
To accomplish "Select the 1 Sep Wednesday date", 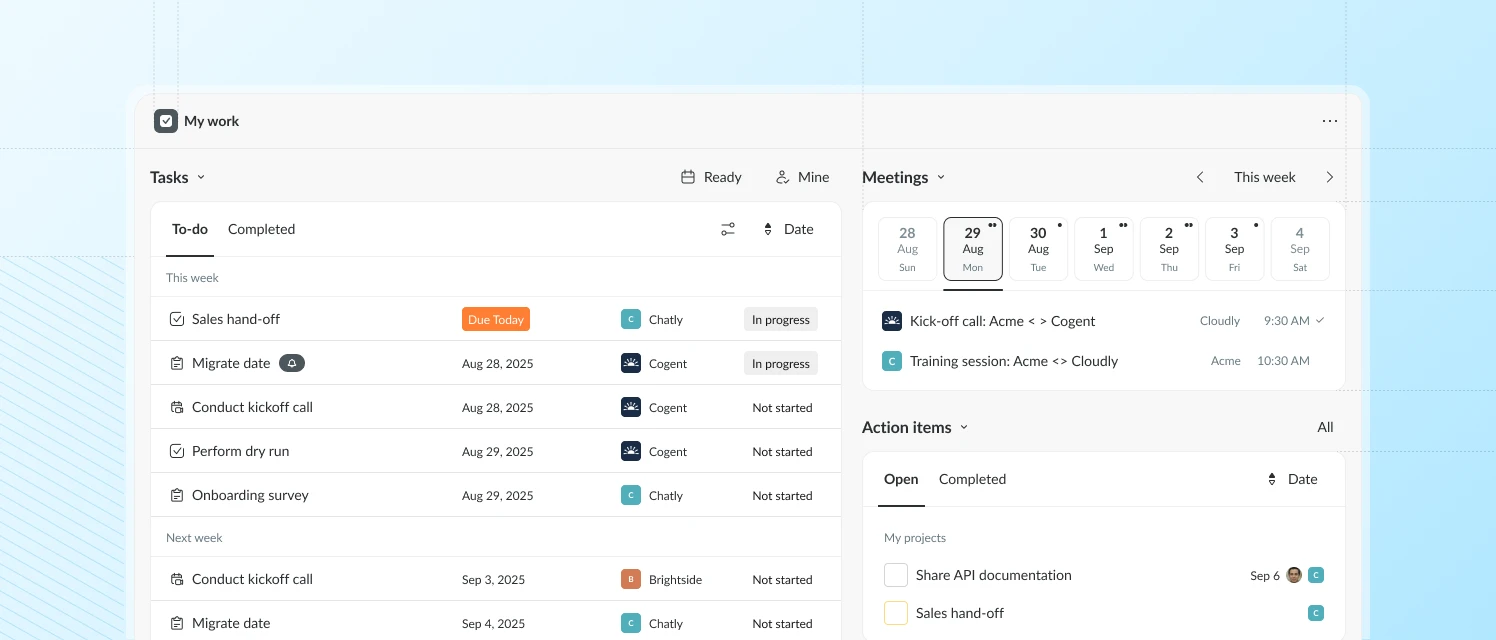I will click(x=1104, y=249).
